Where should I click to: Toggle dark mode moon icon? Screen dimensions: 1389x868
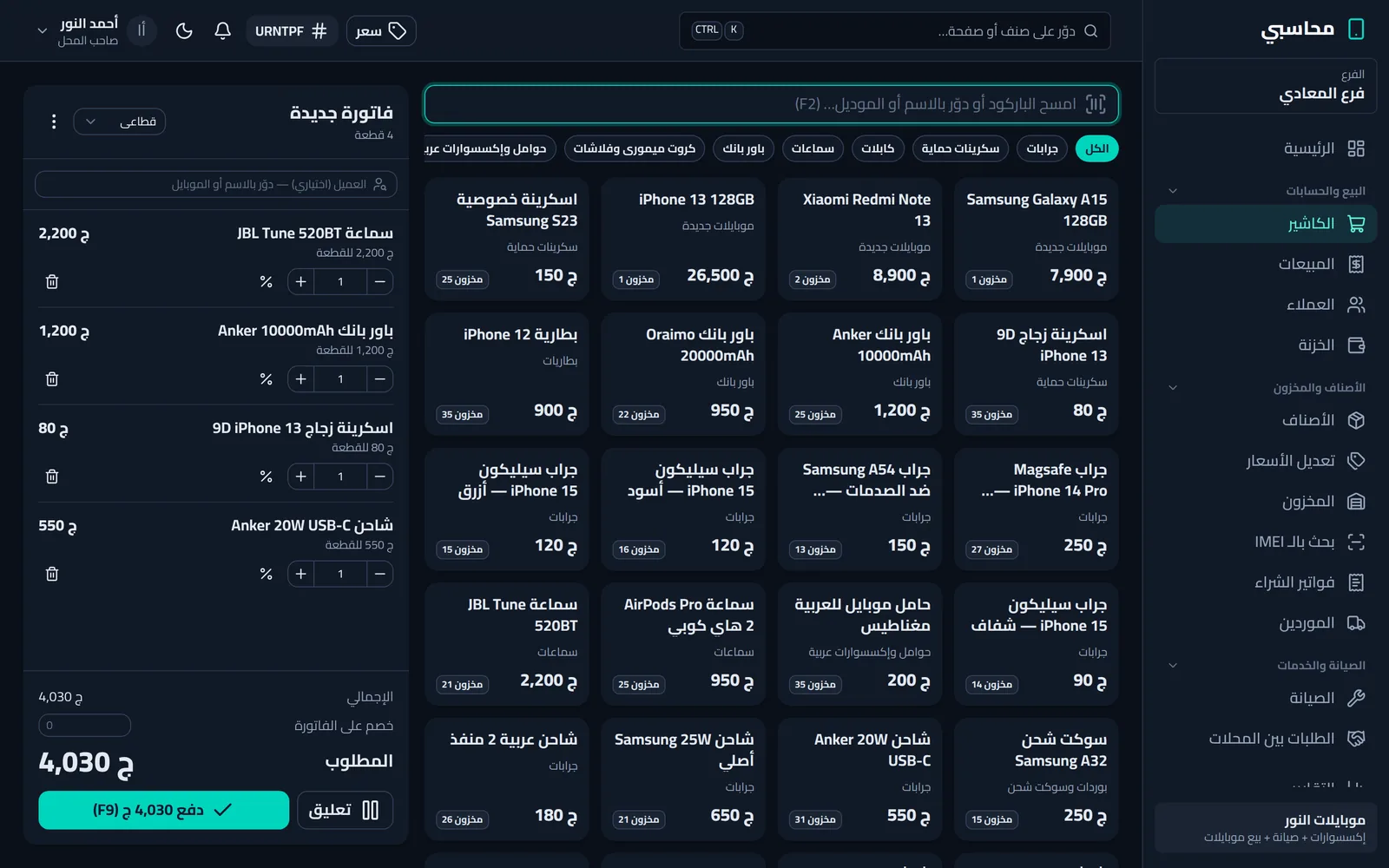184,31
